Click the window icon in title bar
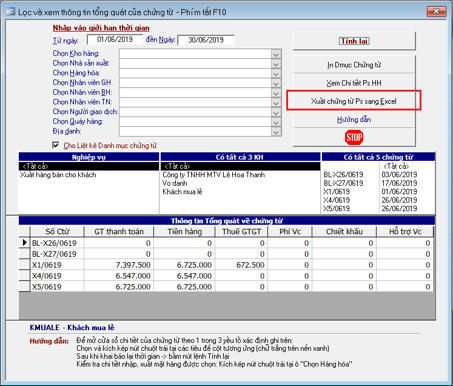This screenshot has width=453, height=386. 11,12
